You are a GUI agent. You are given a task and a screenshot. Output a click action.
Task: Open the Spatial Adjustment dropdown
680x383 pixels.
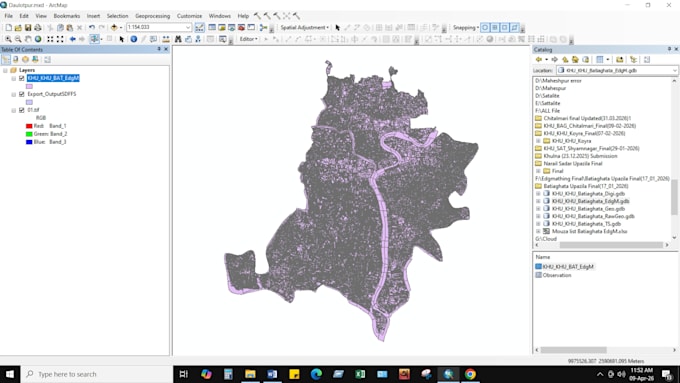click(304, 27)
